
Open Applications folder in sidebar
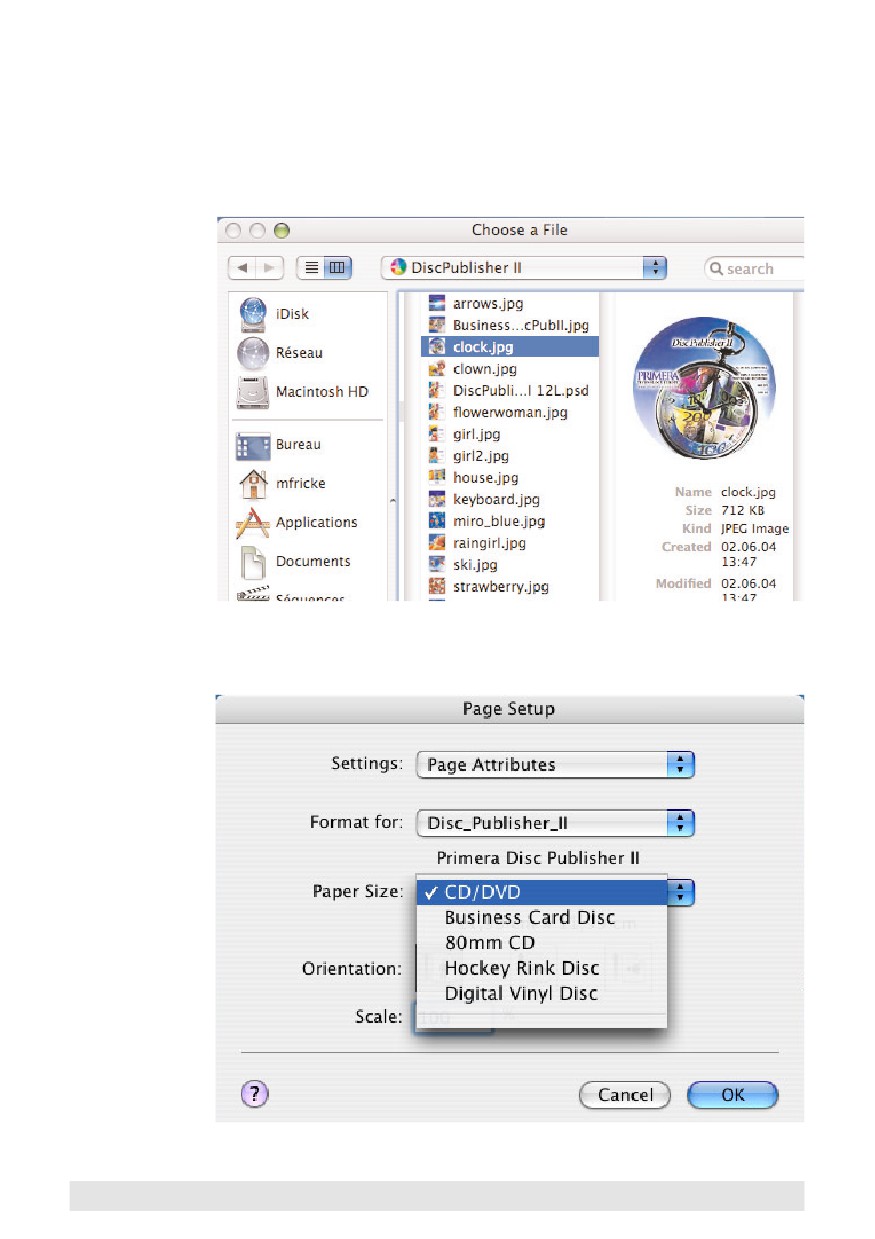point(297,522)
